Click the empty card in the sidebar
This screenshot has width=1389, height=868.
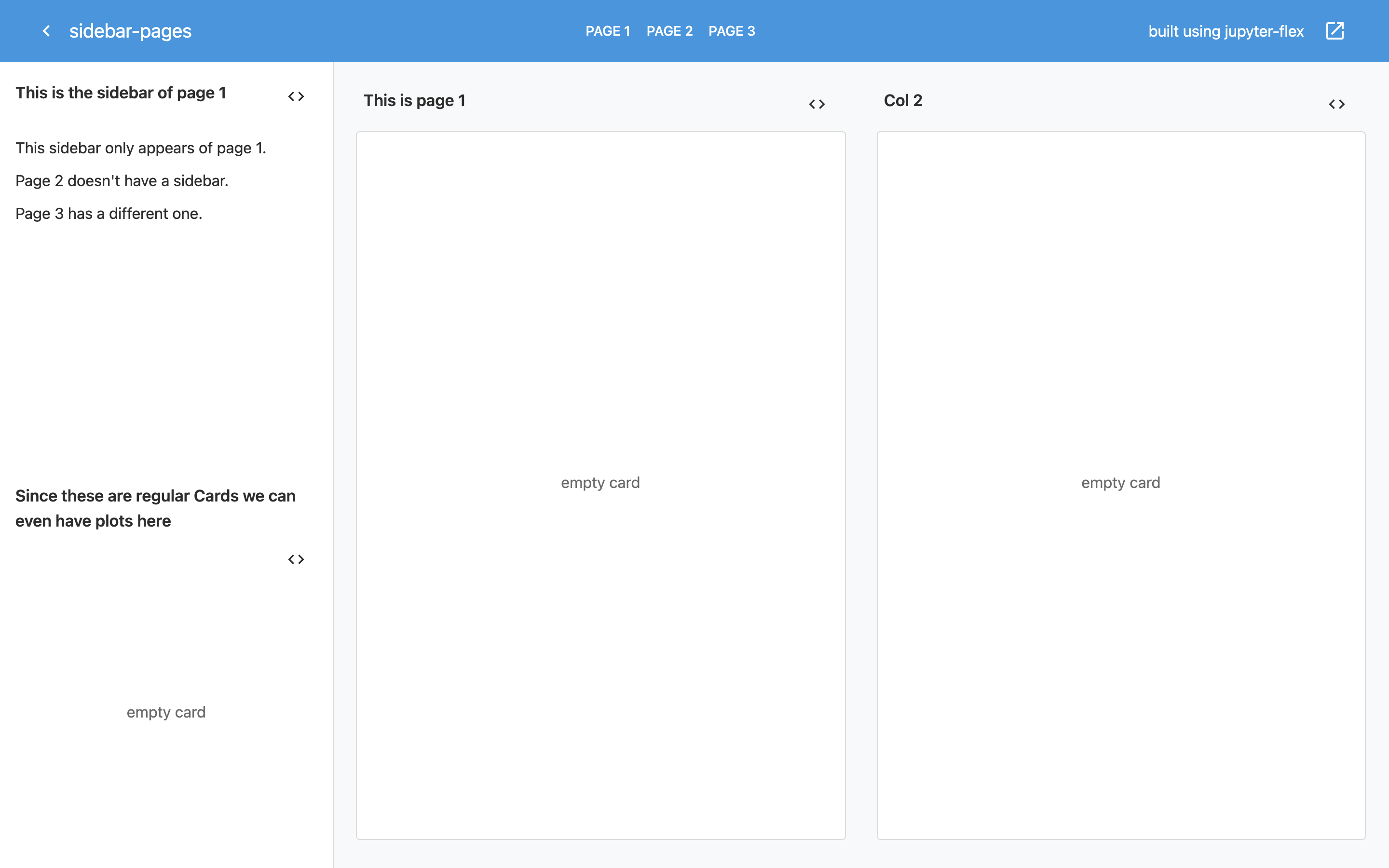tap(166, 712)
